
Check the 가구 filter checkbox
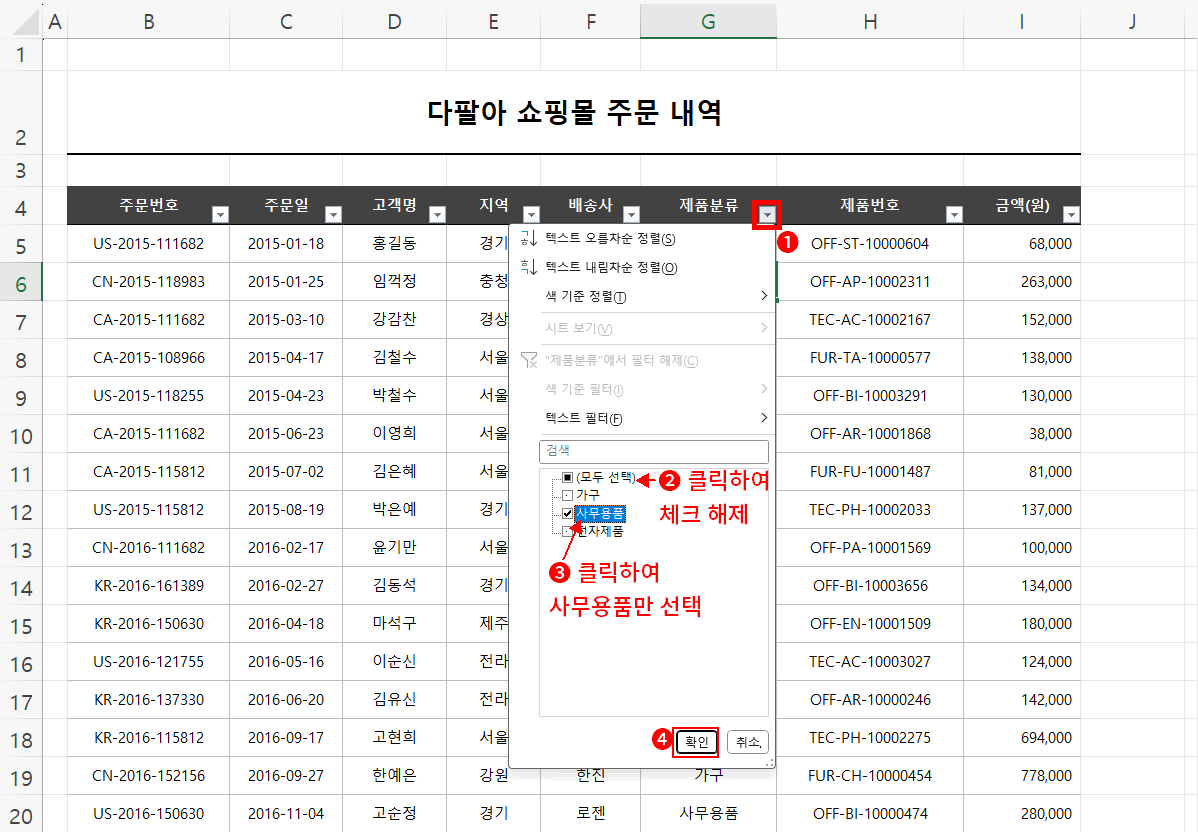pyautogui.click(x=567, y=495)
